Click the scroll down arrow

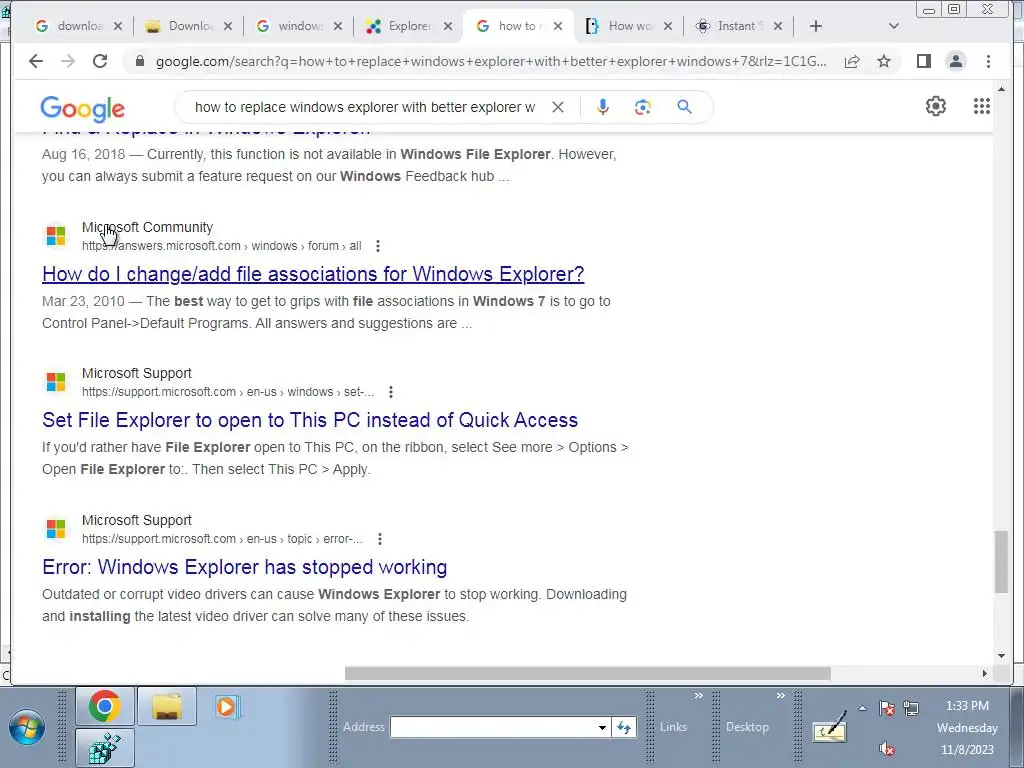[x=1001, y=656]
